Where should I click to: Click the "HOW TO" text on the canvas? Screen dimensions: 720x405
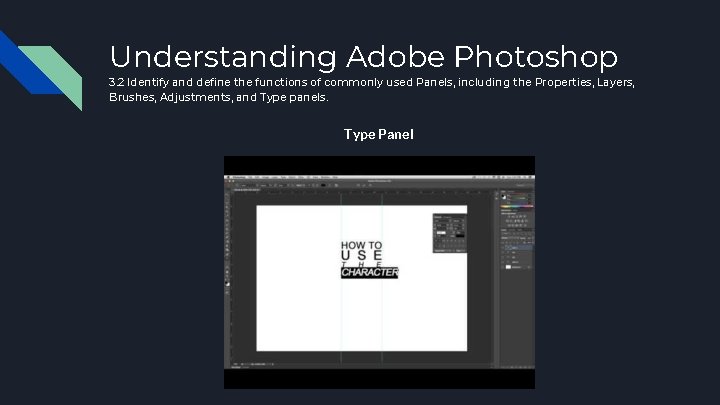(361, 245)
